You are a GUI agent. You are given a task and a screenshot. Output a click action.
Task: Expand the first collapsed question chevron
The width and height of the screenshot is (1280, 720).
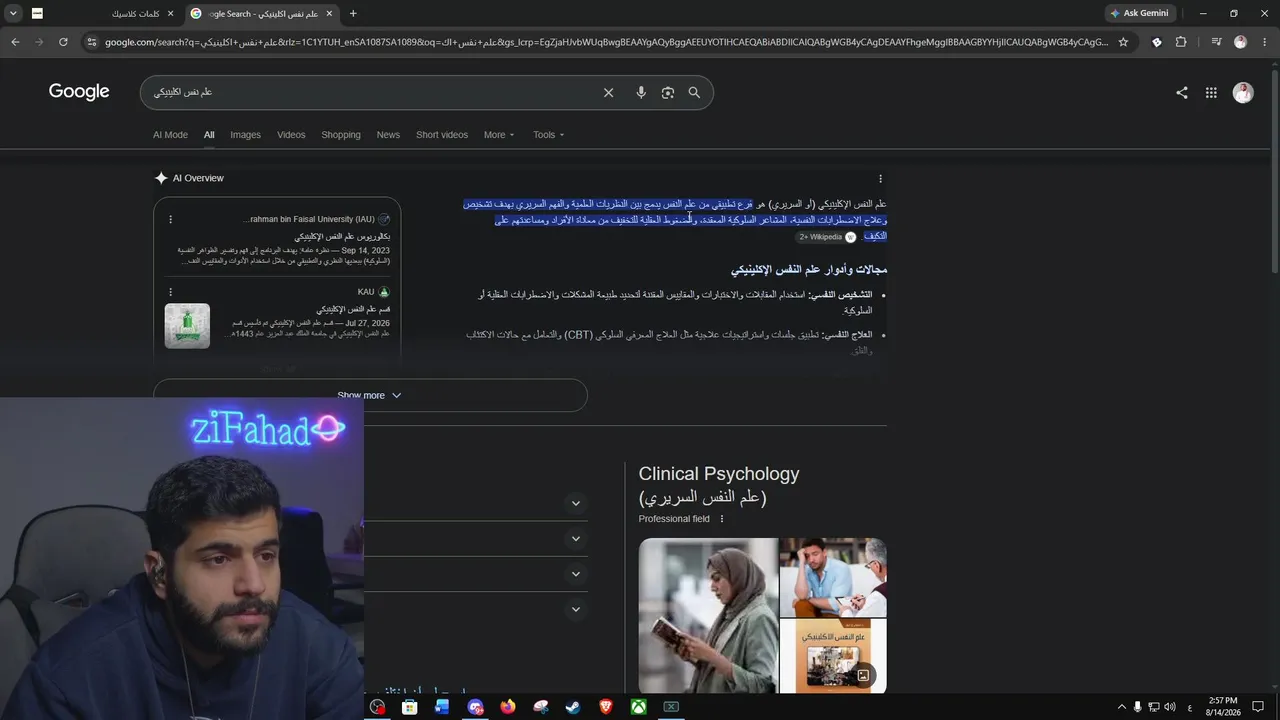[x=575, y=503]
